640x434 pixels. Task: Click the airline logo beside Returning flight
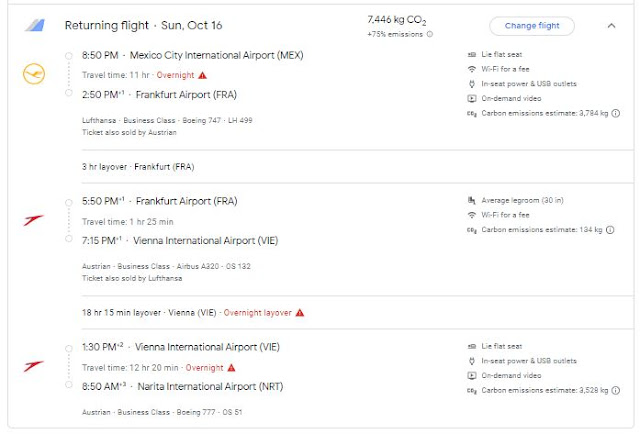[34, 25]
